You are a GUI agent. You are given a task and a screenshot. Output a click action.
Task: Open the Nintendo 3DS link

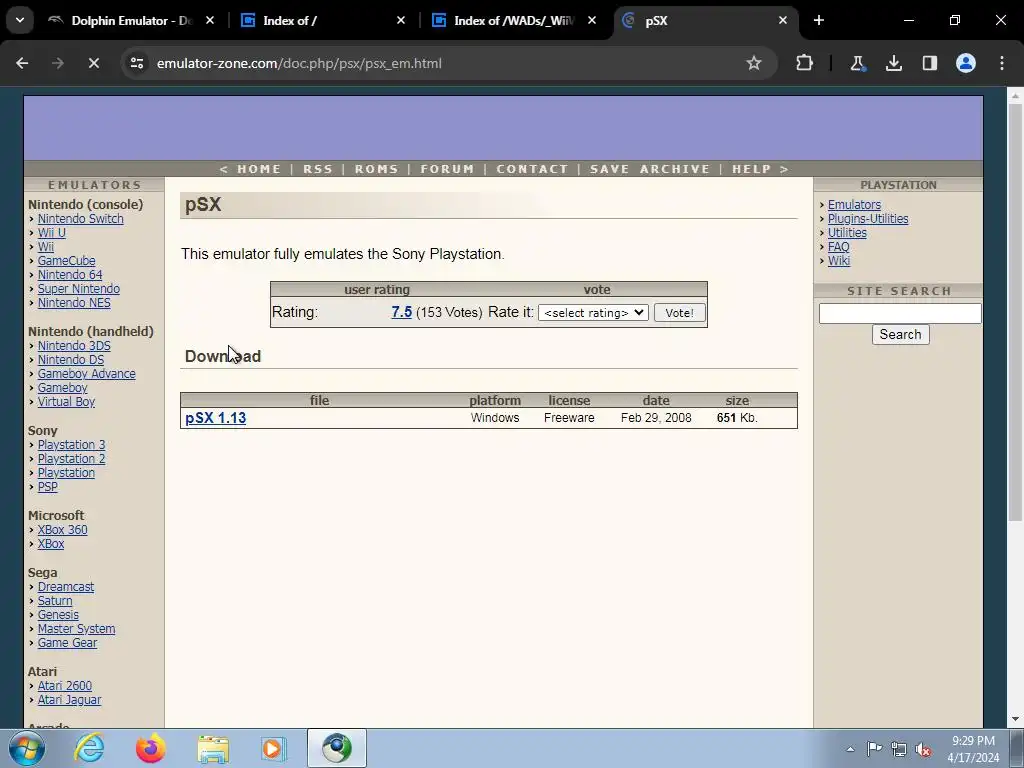click(x=74, y=345)
